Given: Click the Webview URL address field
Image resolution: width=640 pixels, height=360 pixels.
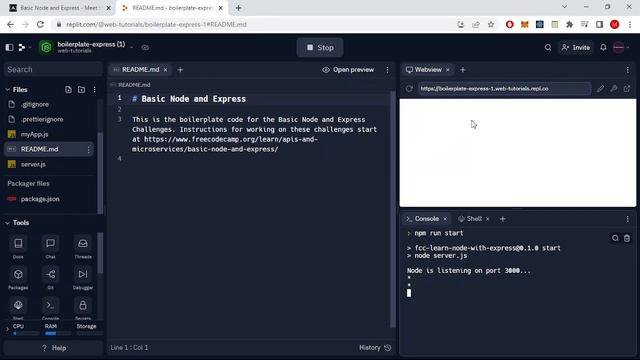Looking at the screenshot, I should tap(504, 89).
